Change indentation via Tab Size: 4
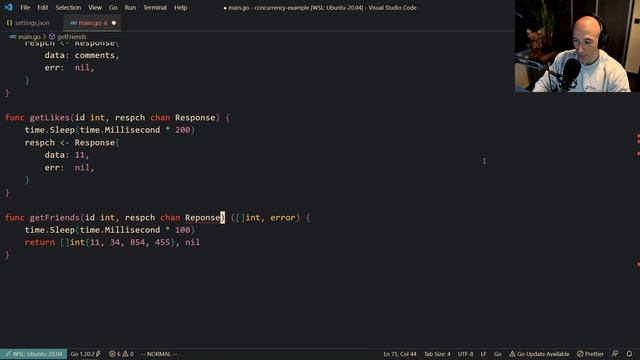Image resolution: width=640 pixels, height=360 pixels. (437, 354)
